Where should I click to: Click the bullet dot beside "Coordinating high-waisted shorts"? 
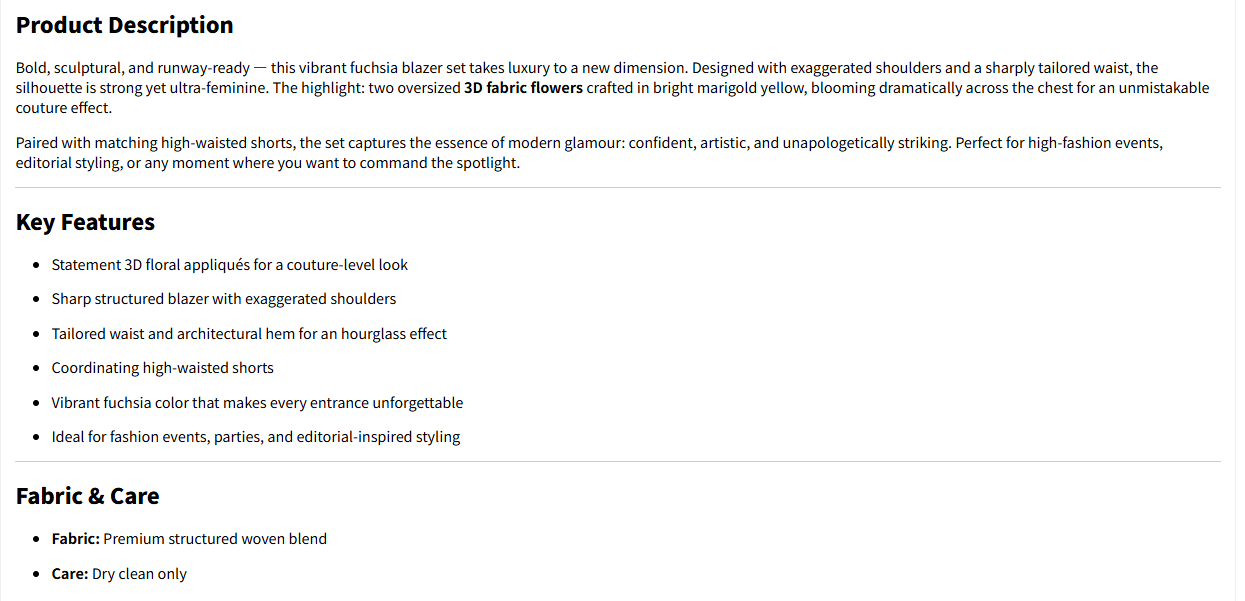click(x=37, y=369)
